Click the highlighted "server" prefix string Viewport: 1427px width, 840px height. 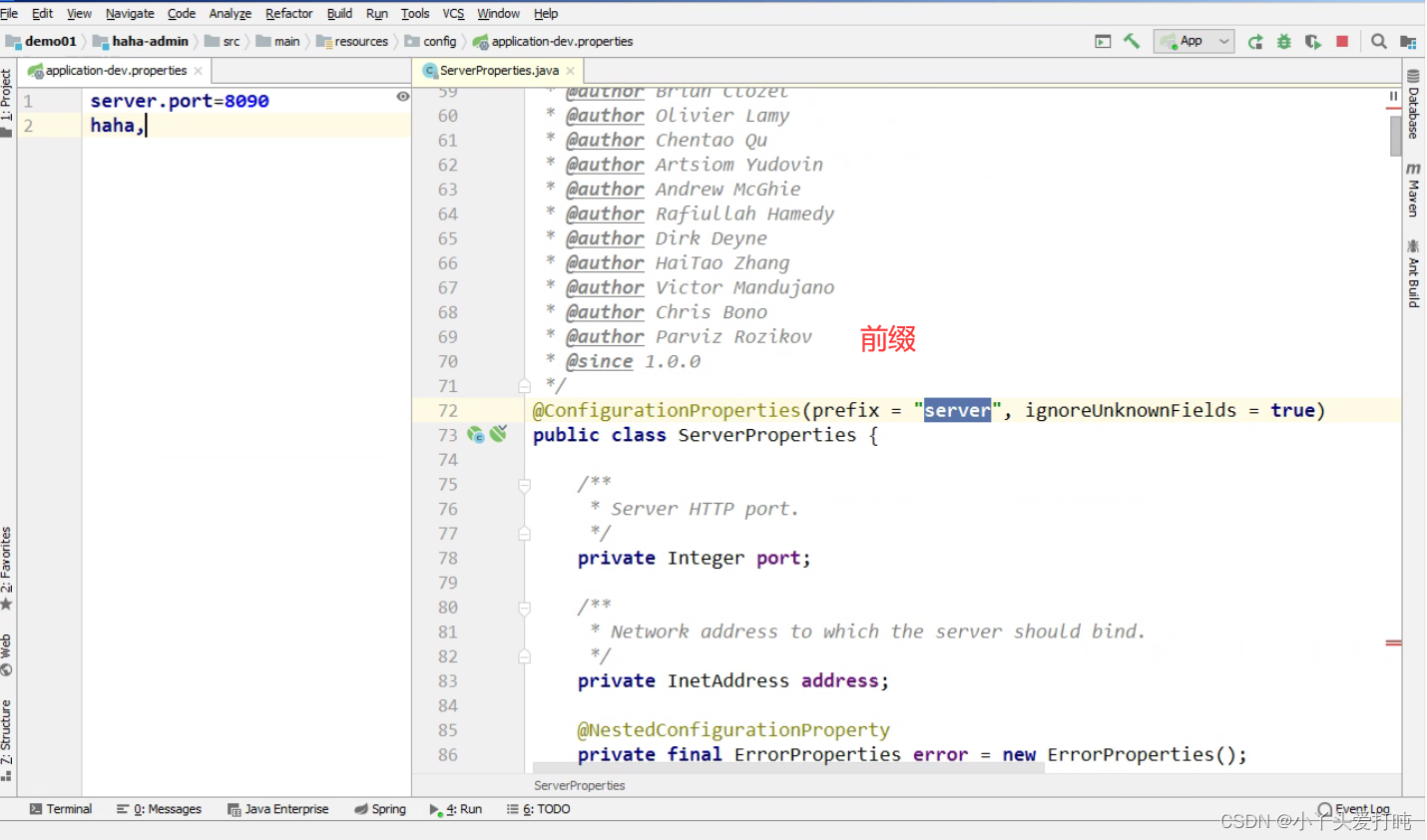click(x=957, y=410)
